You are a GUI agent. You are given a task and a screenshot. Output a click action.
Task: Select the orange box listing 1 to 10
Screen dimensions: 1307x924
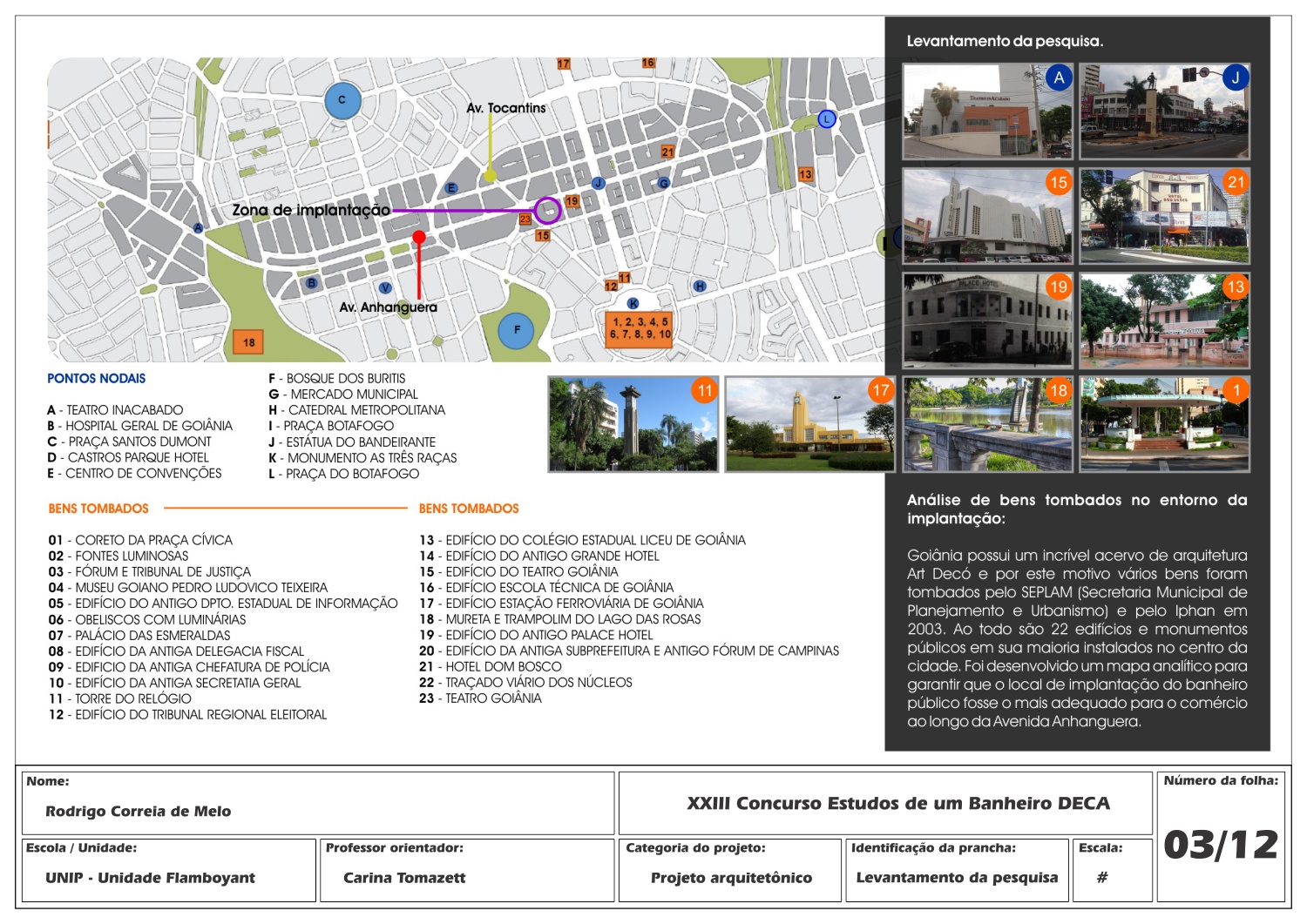click(640, 328)
